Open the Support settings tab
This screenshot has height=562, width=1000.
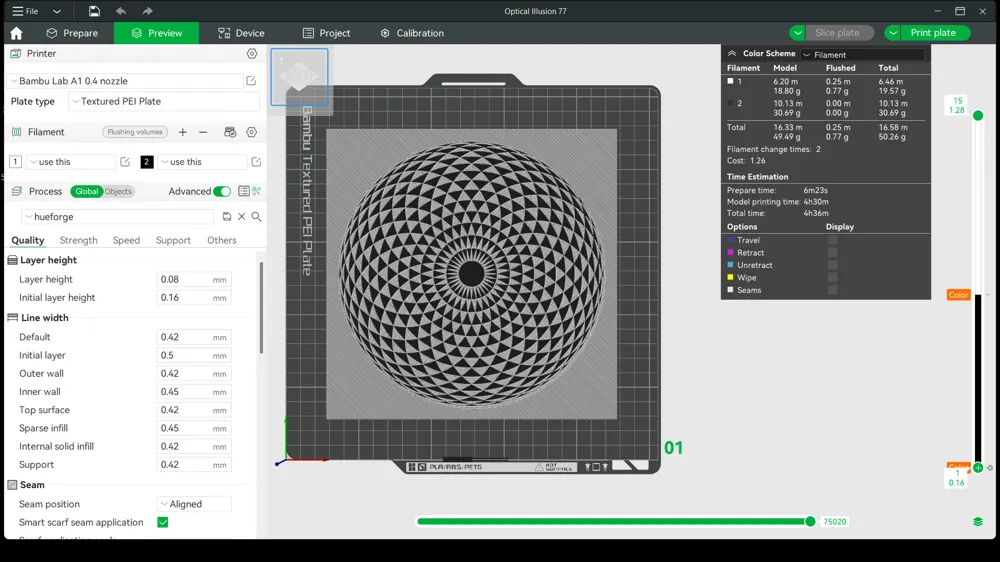point(173,240)
